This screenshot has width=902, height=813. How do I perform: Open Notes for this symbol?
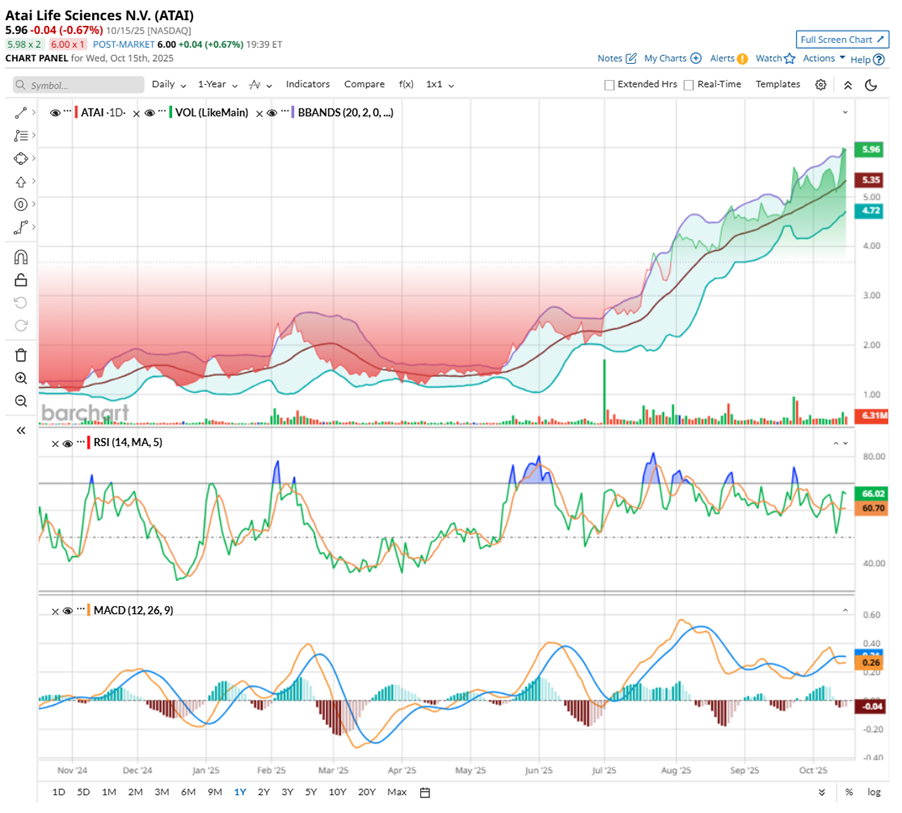617,58
